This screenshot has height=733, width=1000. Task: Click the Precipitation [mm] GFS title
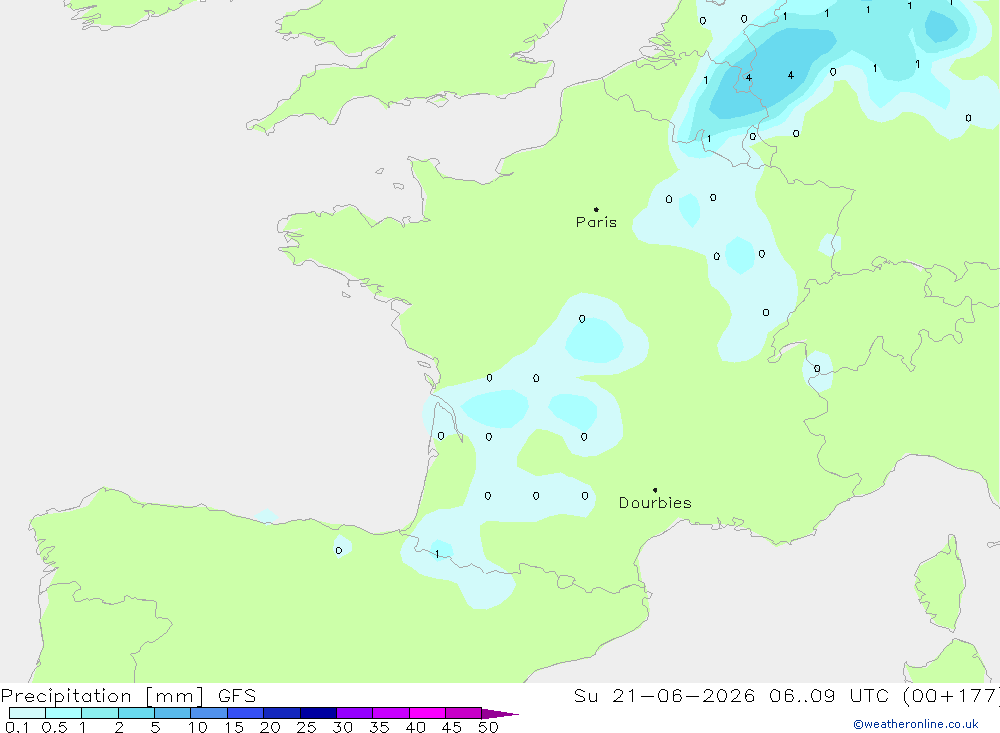click(128, 695)
